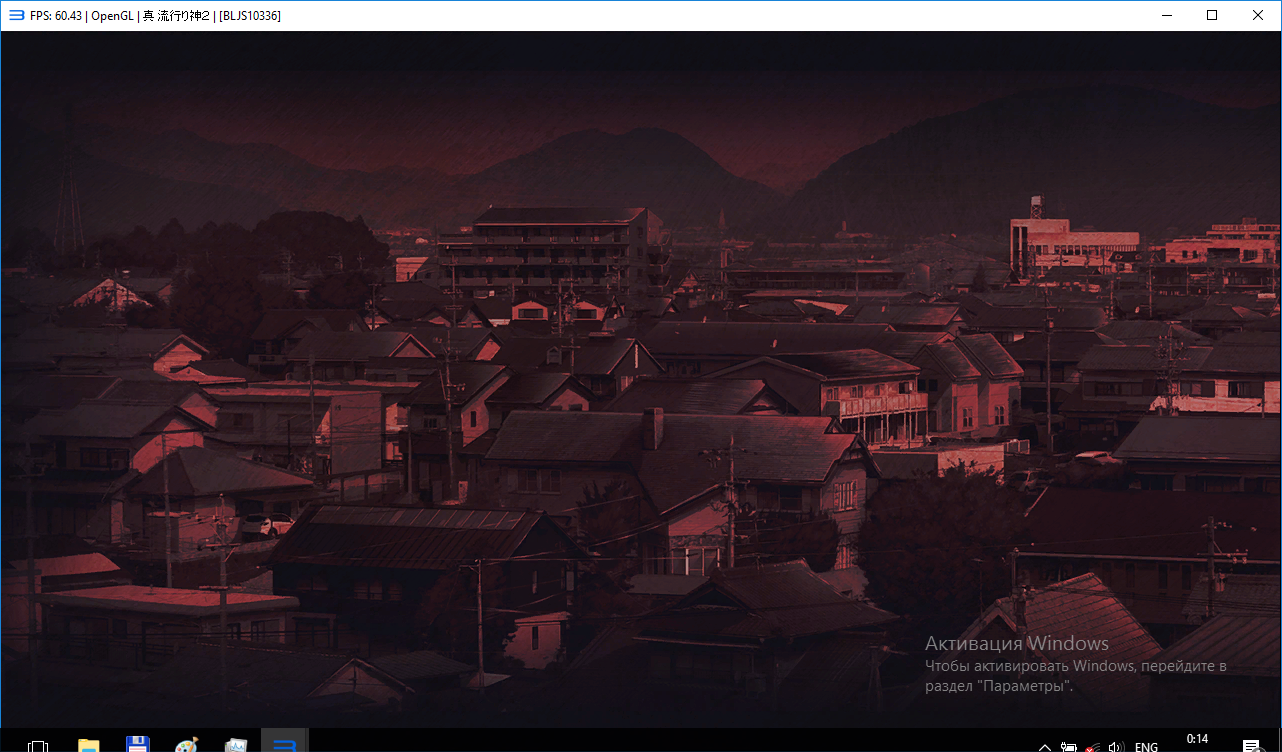Click the RPCS3 logo in the title bar
Screen dimensions: 1282x752
[16, 15]
